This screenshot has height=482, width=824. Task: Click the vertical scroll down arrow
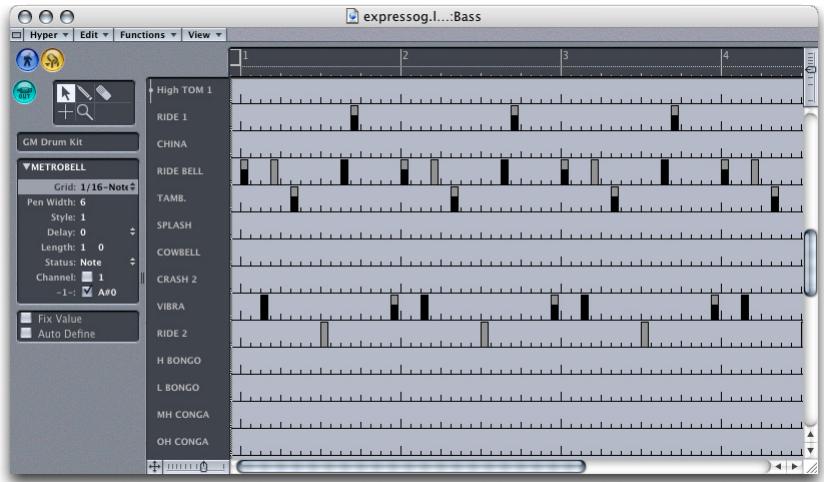coord(810,450)
